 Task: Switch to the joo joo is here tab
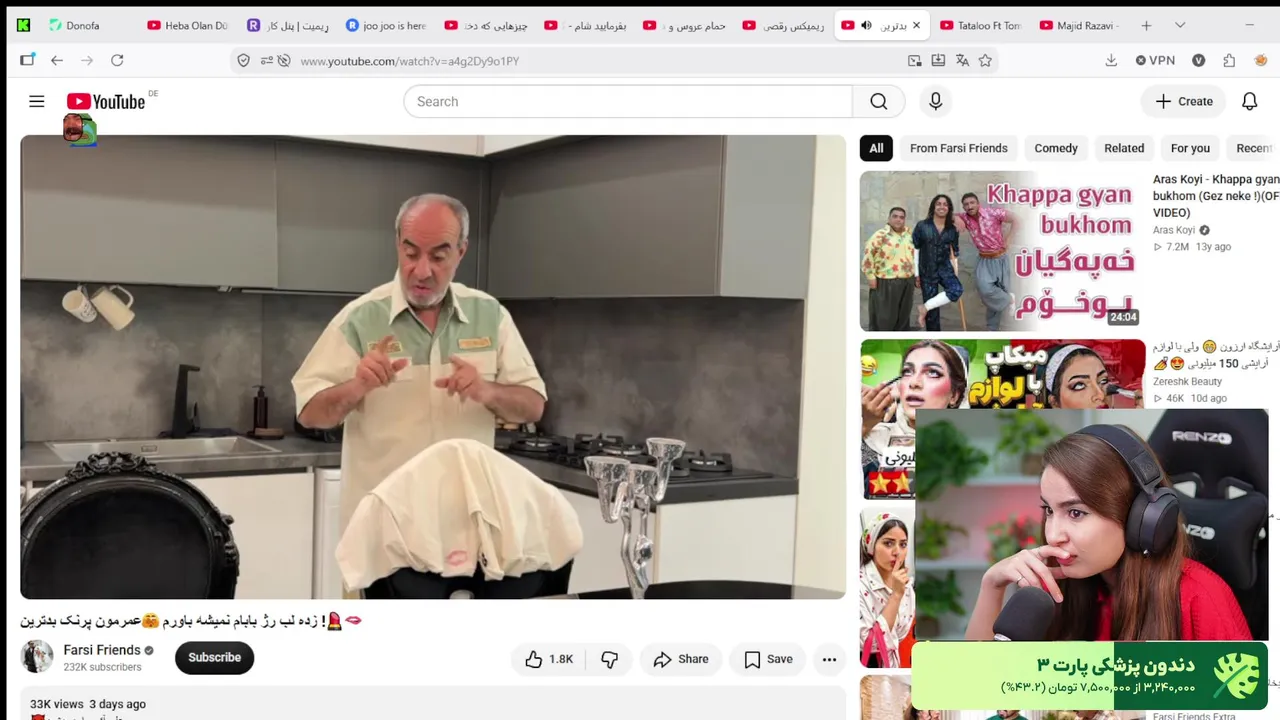click(386, 26)
